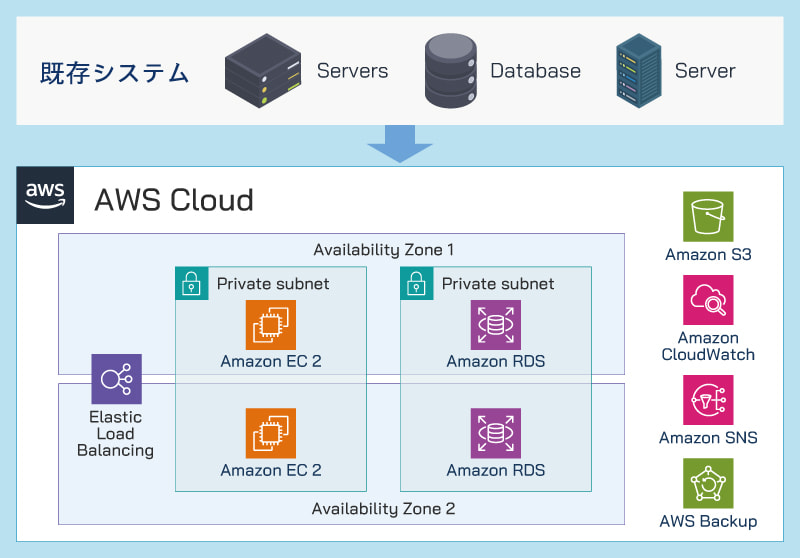
Task: Click "Private subnet" label above Amazon EC2
Action: tap(273, 284)
